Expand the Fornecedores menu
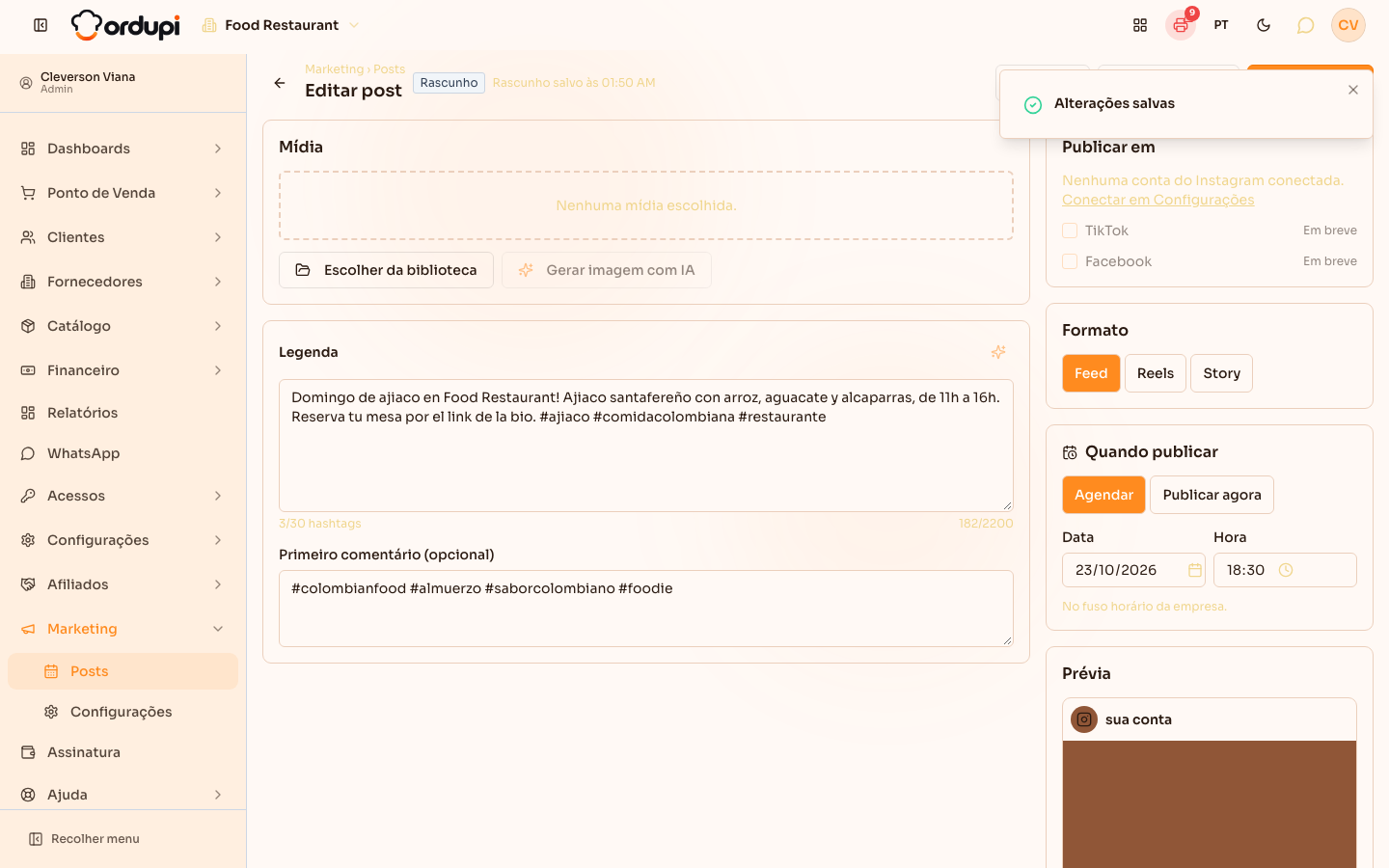The height and width of the screenshot is (868, 1389). tap(123, 282)
